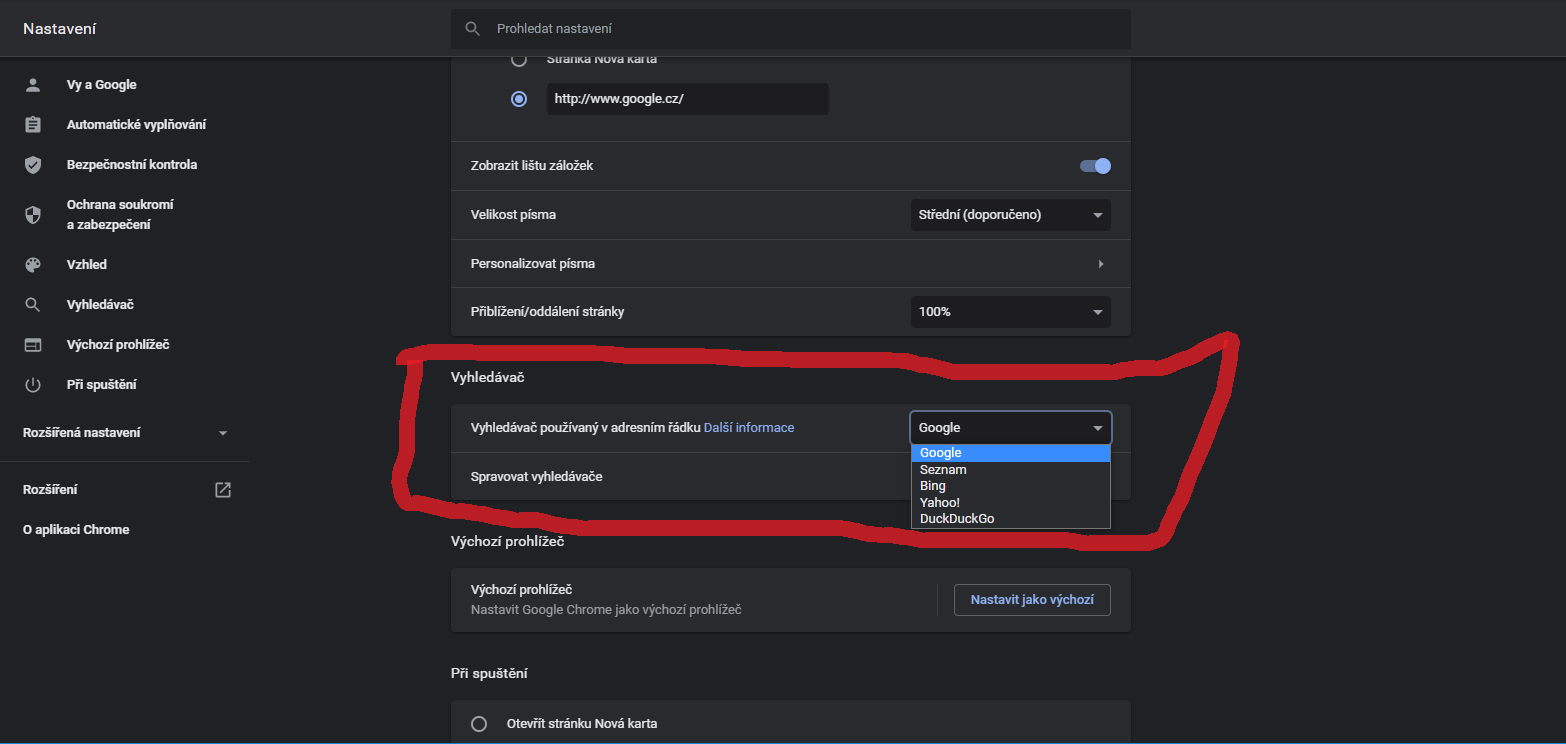Select Otevřít stránku Nová karta radio button
Image resolution: width=1566 pixels, height=744 pixels.
(479, 724)
